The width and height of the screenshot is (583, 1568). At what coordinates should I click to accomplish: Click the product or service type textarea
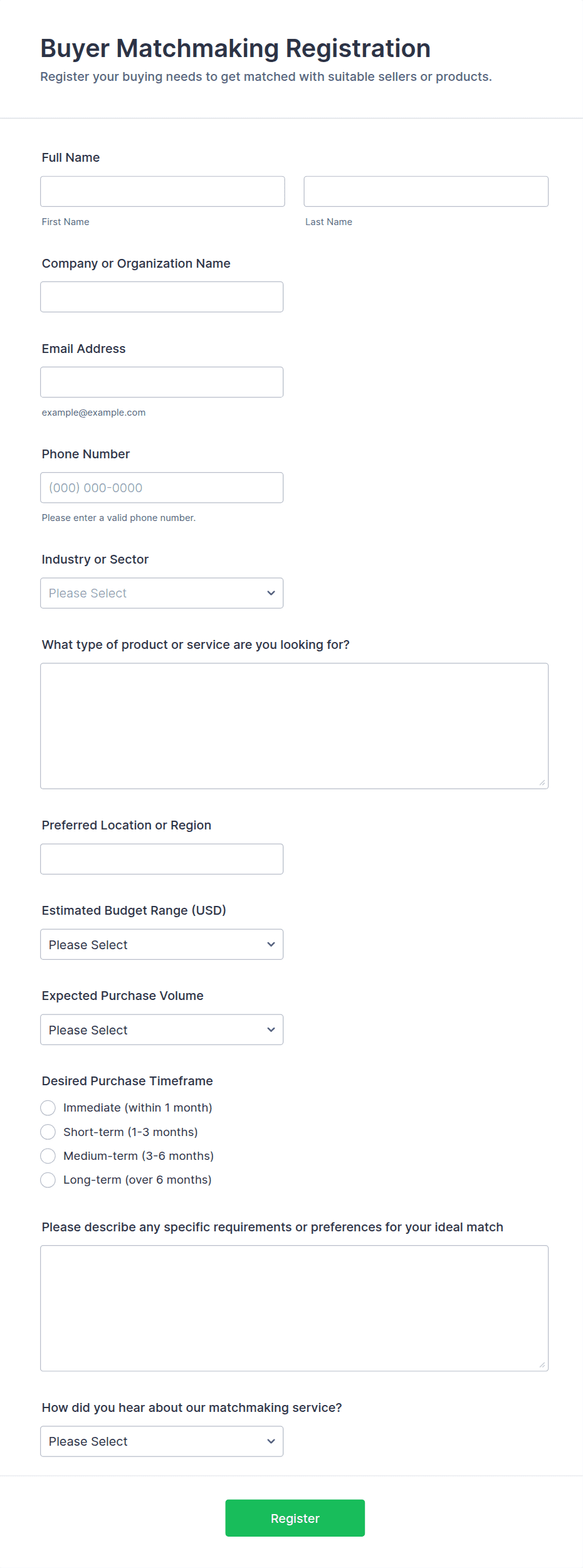coord(294,725)
